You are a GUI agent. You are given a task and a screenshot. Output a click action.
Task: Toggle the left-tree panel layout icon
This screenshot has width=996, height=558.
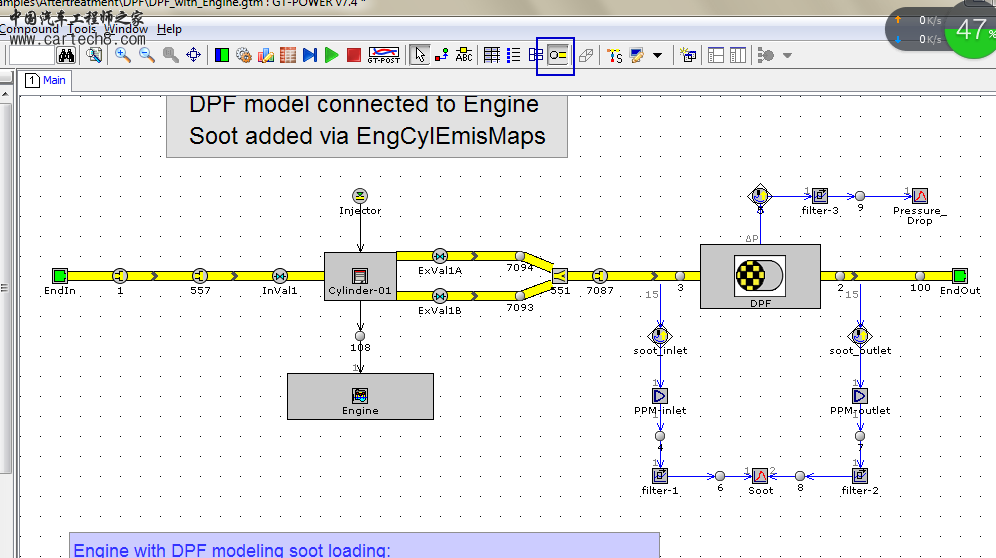coord(716,55)
